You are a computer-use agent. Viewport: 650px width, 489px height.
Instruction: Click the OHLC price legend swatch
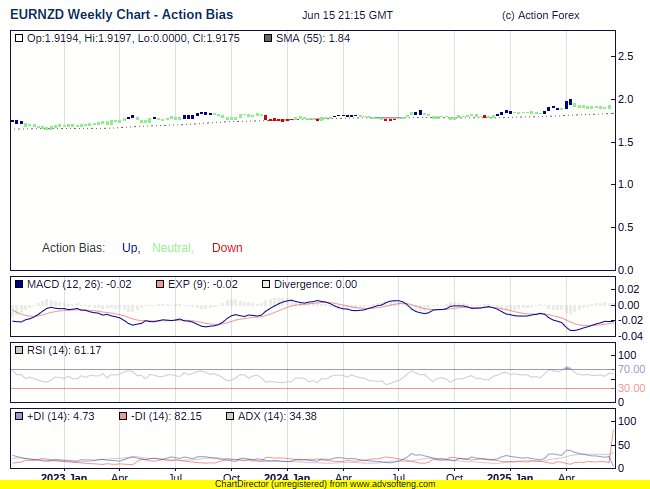[19, 38]
